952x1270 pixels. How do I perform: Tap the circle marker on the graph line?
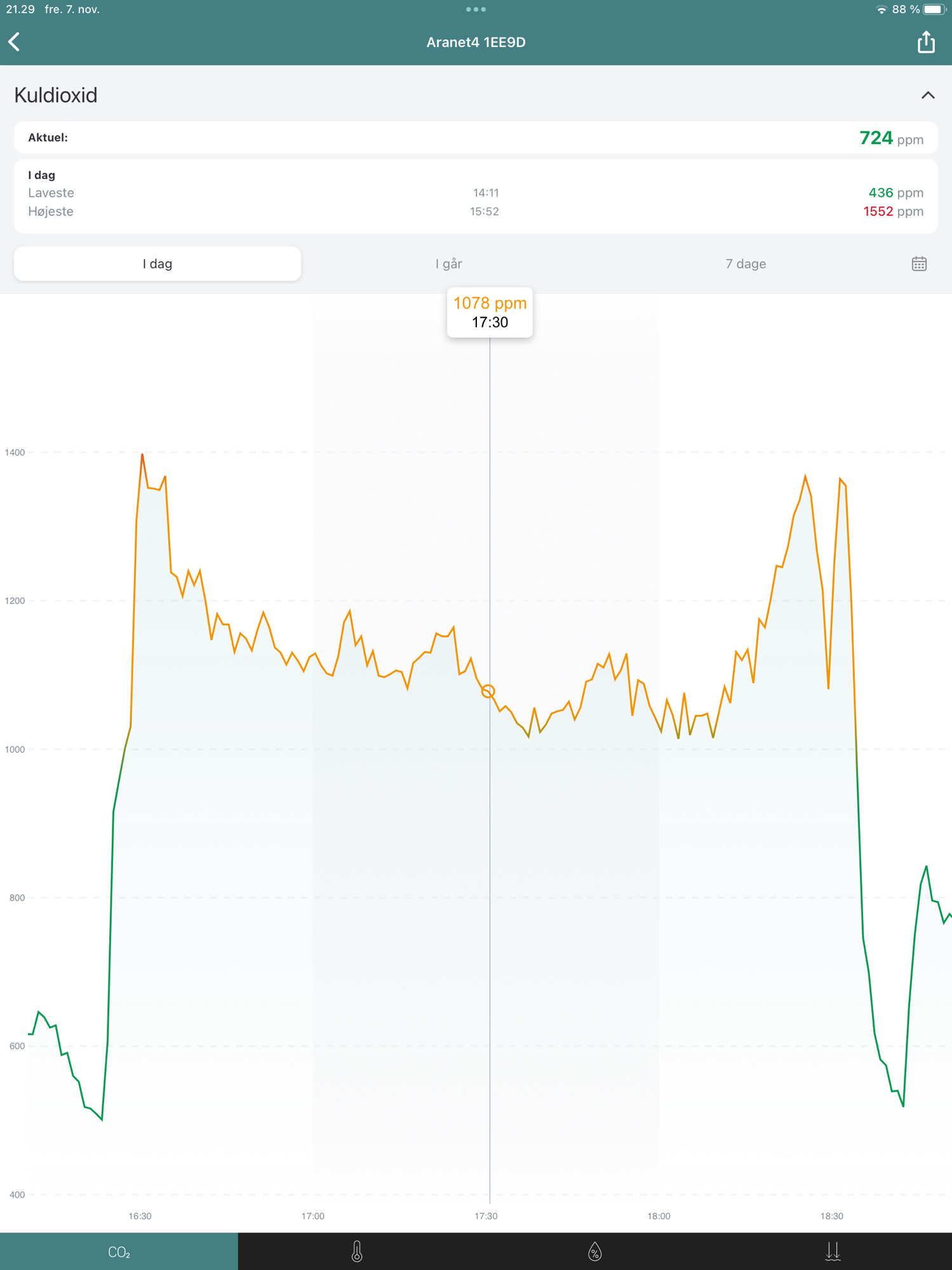(x=488, y=691)
